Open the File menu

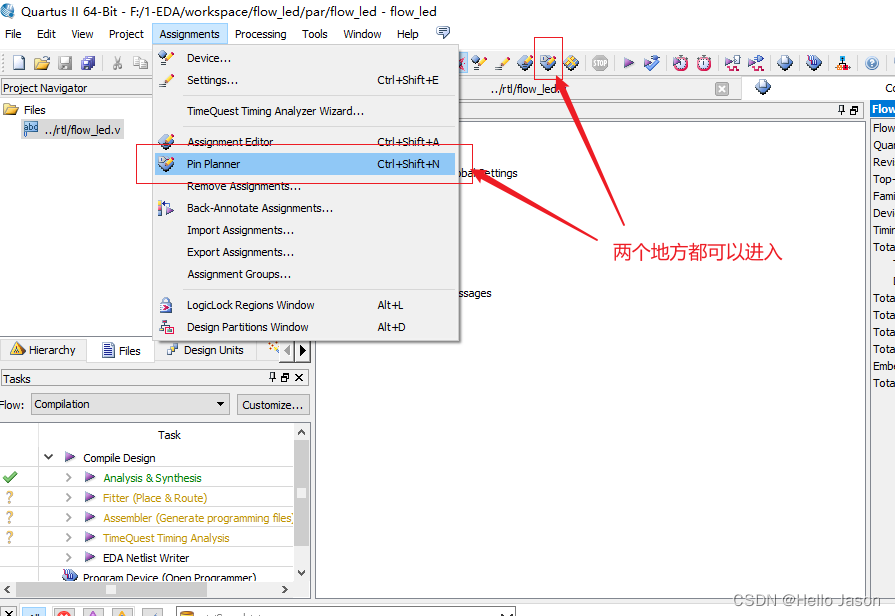point(13,34)
